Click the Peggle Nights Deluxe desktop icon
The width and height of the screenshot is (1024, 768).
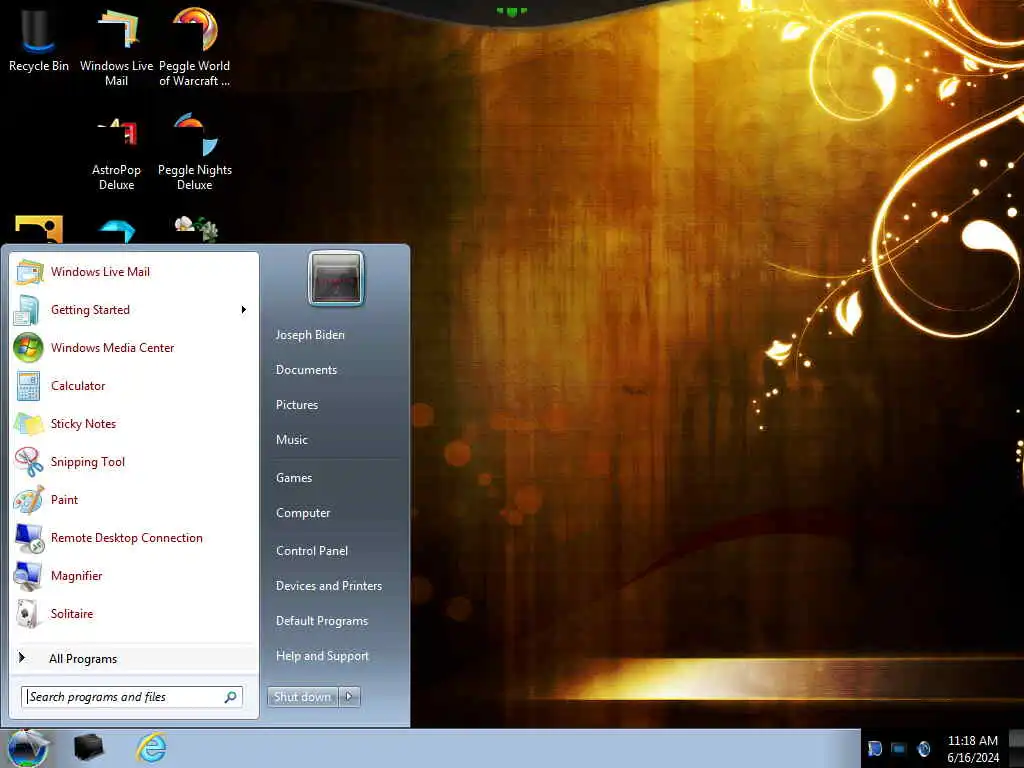point(195,152)
